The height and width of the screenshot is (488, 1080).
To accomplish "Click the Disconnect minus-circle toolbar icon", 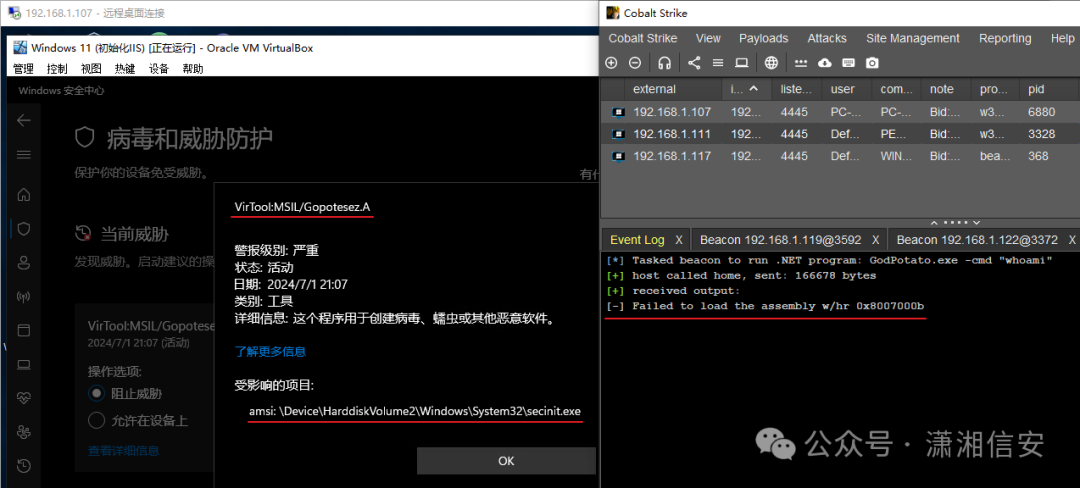I will 635,63.
